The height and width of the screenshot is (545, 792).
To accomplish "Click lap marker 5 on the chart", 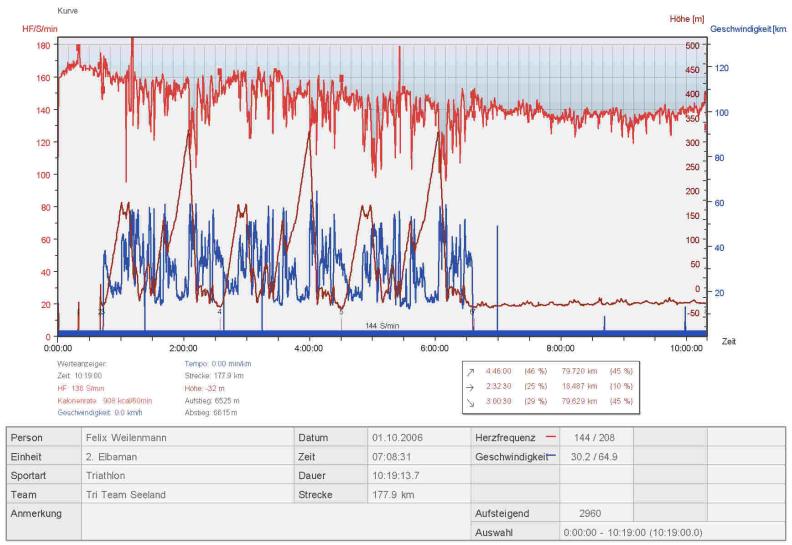I will click(x=342, y=312).
